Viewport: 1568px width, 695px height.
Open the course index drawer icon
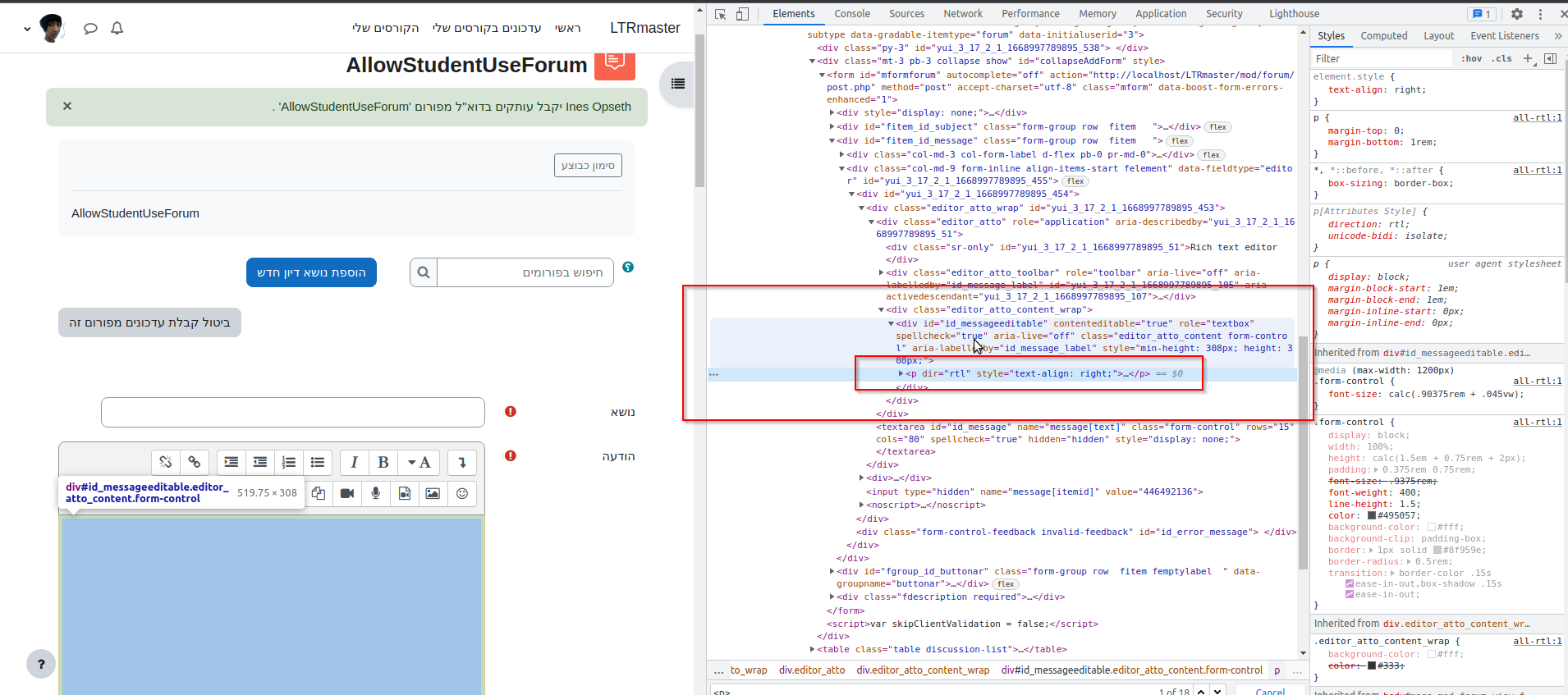[678, 84]
